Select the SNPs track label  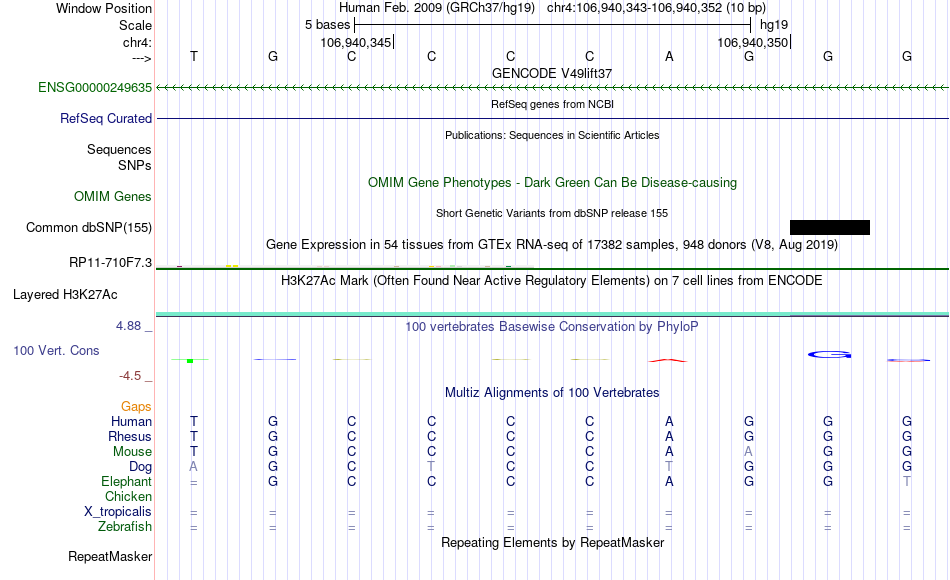coord(135,165)
